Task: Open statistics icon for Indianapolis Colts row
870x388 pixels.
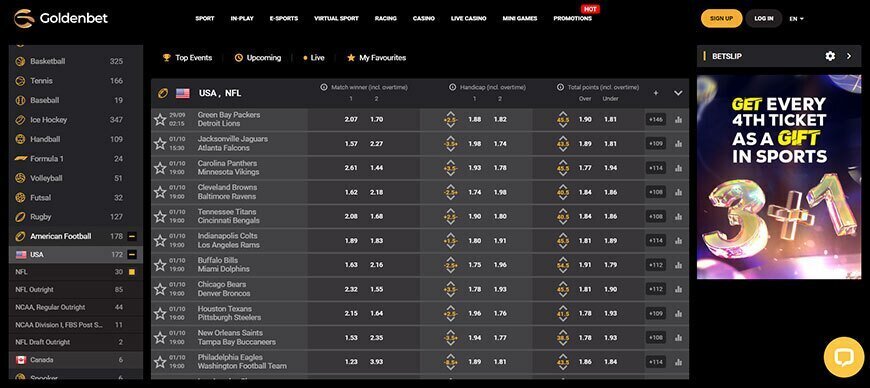Action: [x=678, y=240]
